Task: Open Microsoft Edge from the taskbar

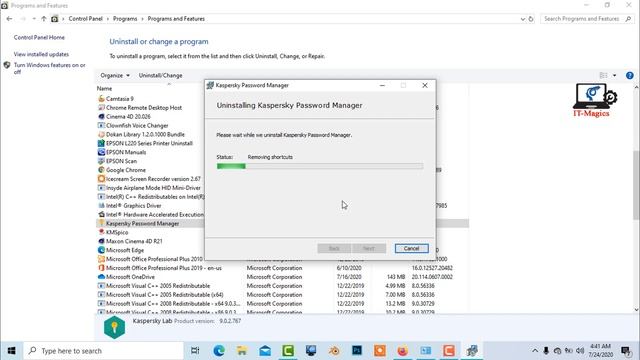Action: (x=219, y=351)
